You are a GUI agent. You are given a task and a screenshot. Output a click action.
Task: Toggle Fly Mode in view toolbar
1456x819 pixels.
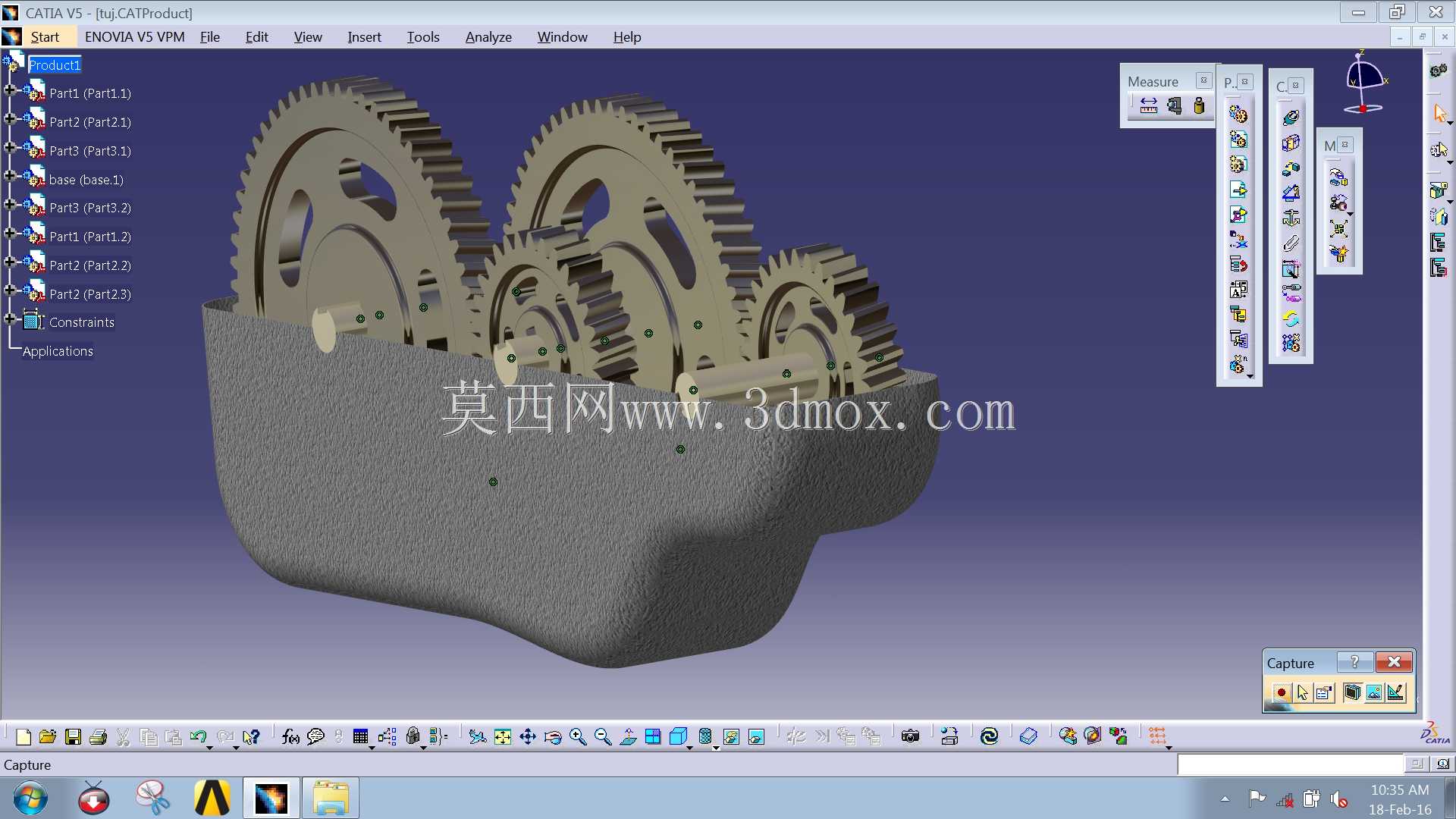tap(477, 736)
